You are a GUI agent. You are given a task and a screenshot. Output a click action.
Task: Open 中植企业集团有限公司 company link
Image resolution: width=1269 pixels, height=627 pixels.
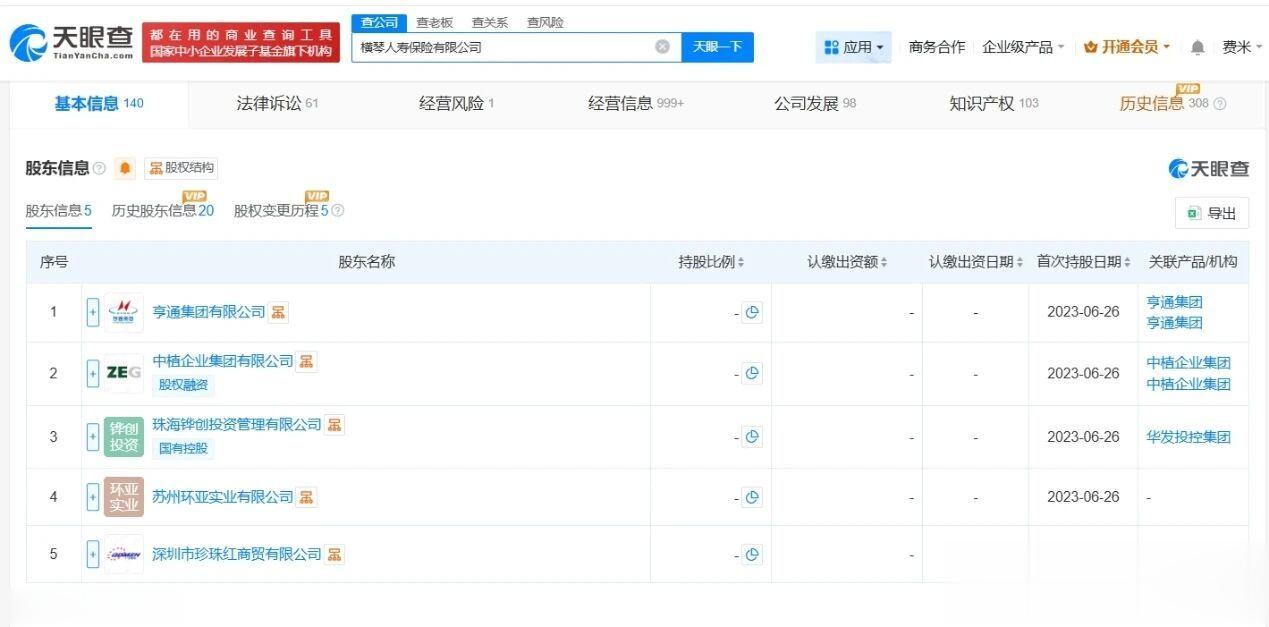pyautogui.click(x=223, y=361)
